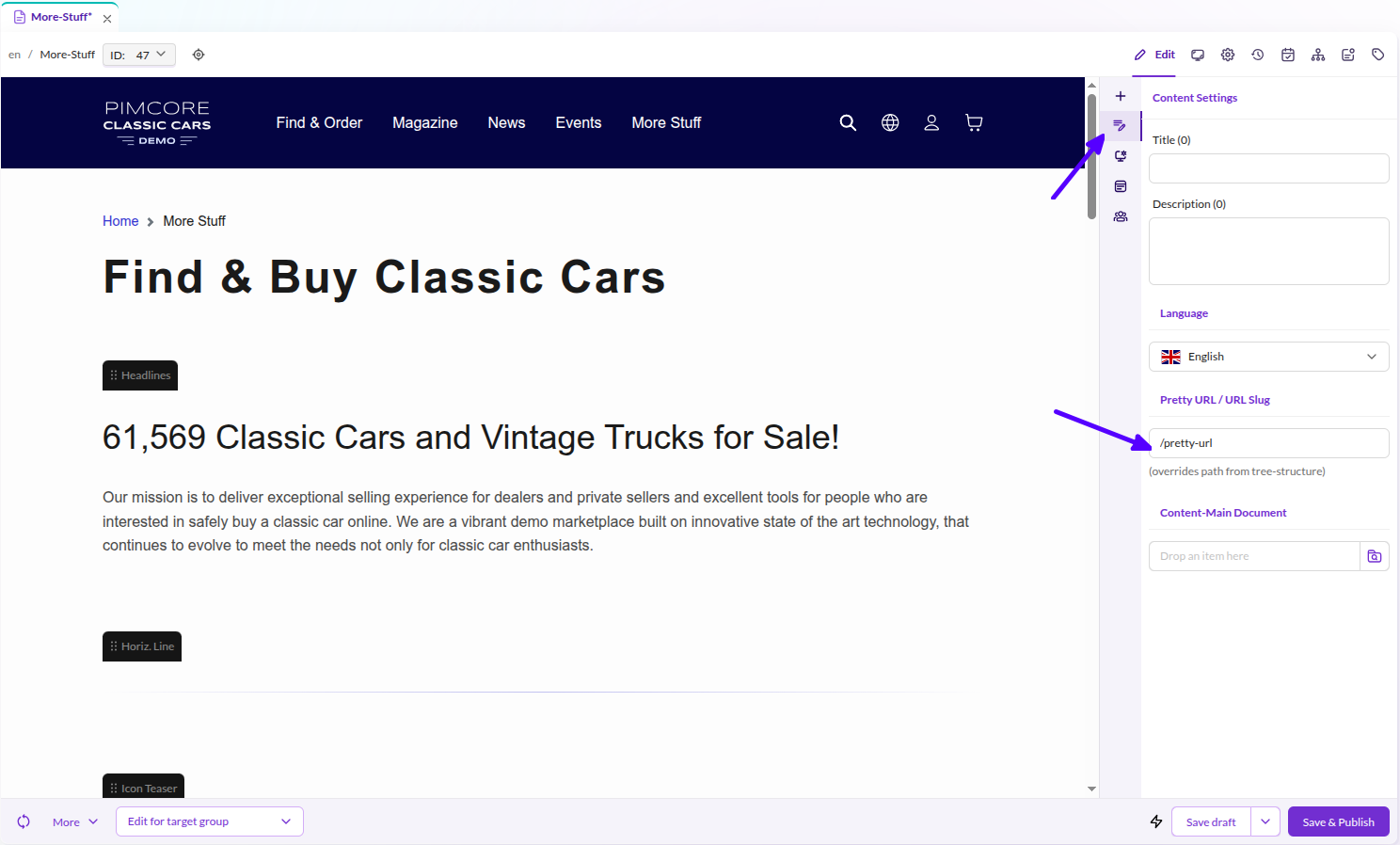Open the Magazine menu item
Image resolution: width=1400 pixels, height=845 pixels.
(x=425, y=122)
